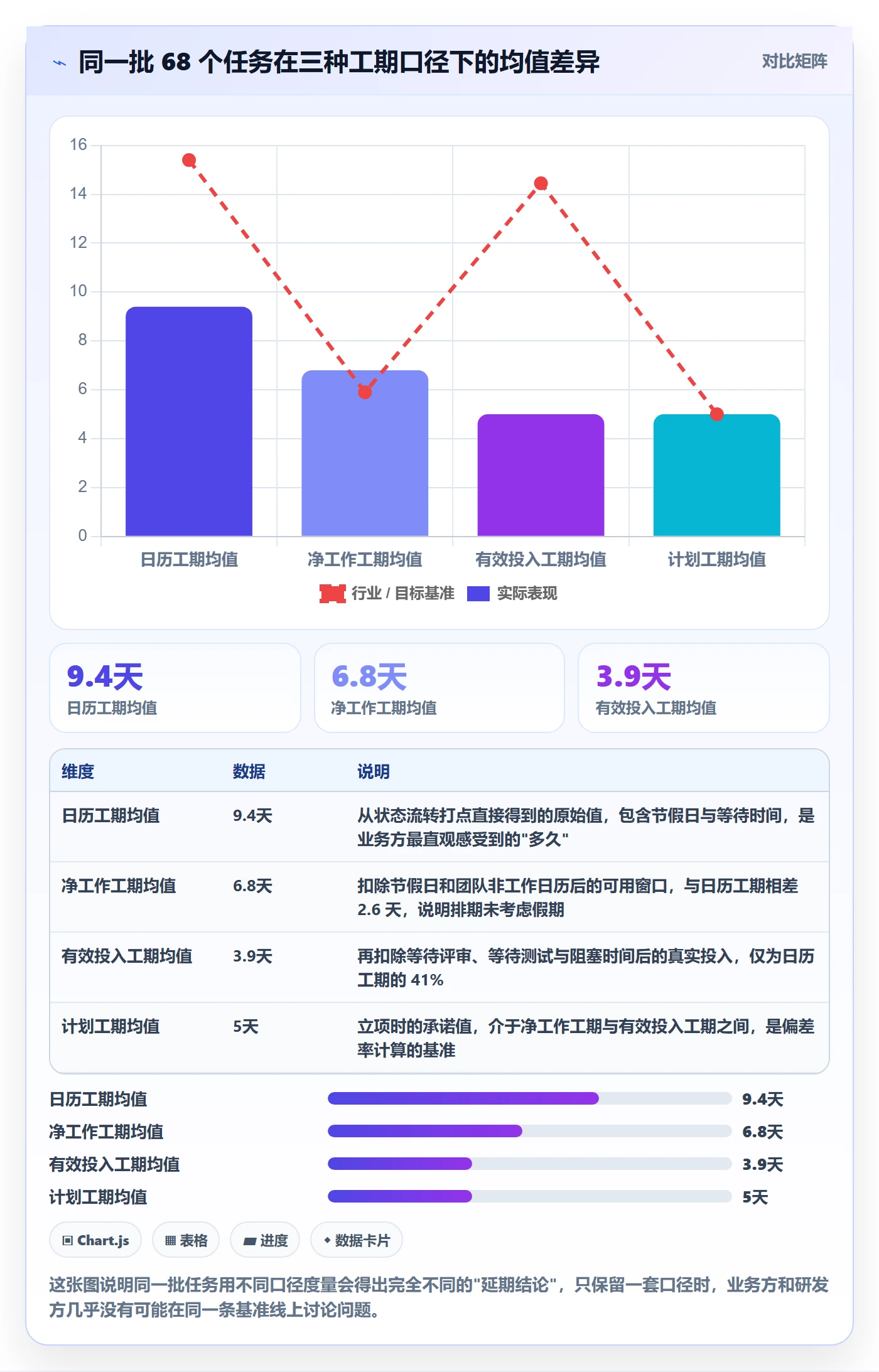
Task: Click the red benchmark point on 净工作工期均值 bar
Action: pos(365,392)
